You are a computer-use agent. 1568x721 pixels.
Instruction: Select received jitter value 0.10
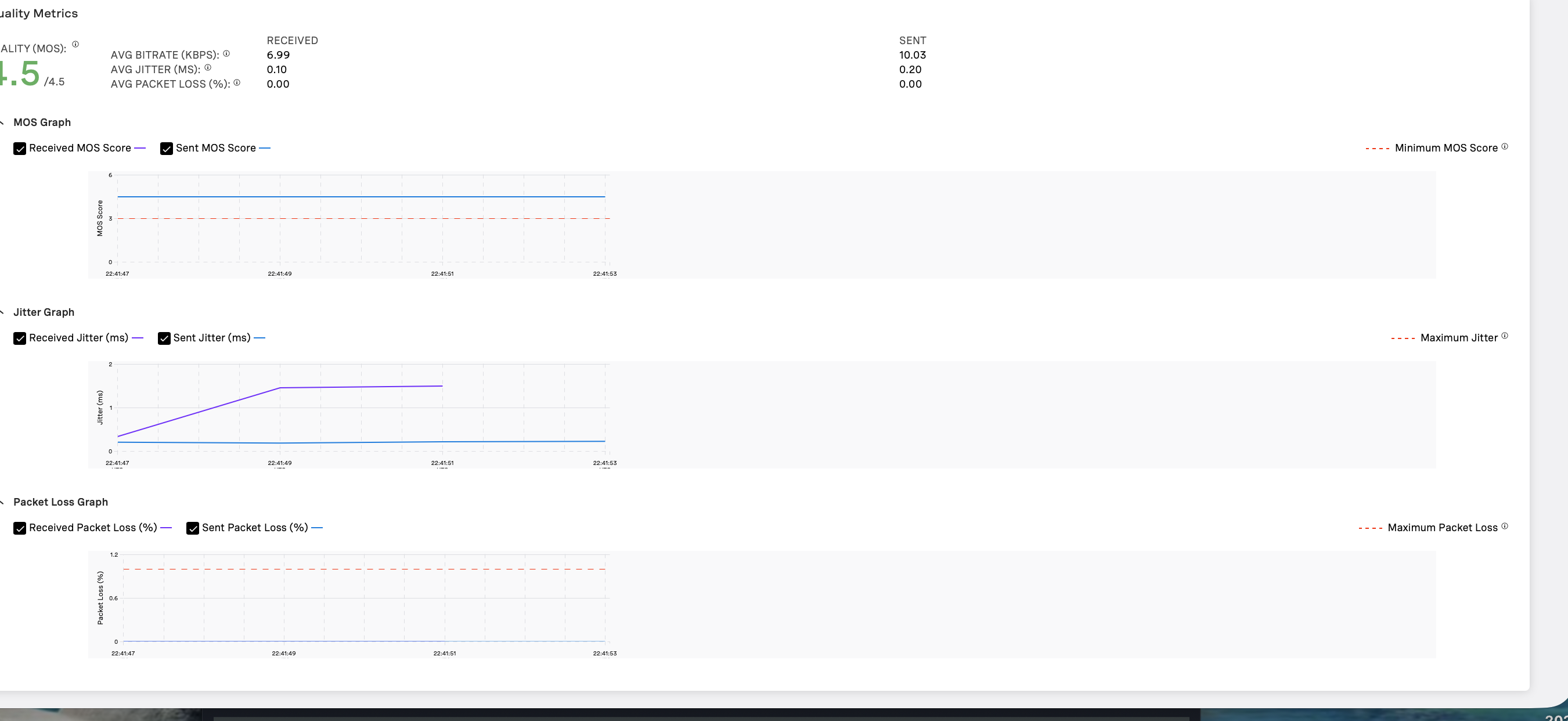[276, 69]
